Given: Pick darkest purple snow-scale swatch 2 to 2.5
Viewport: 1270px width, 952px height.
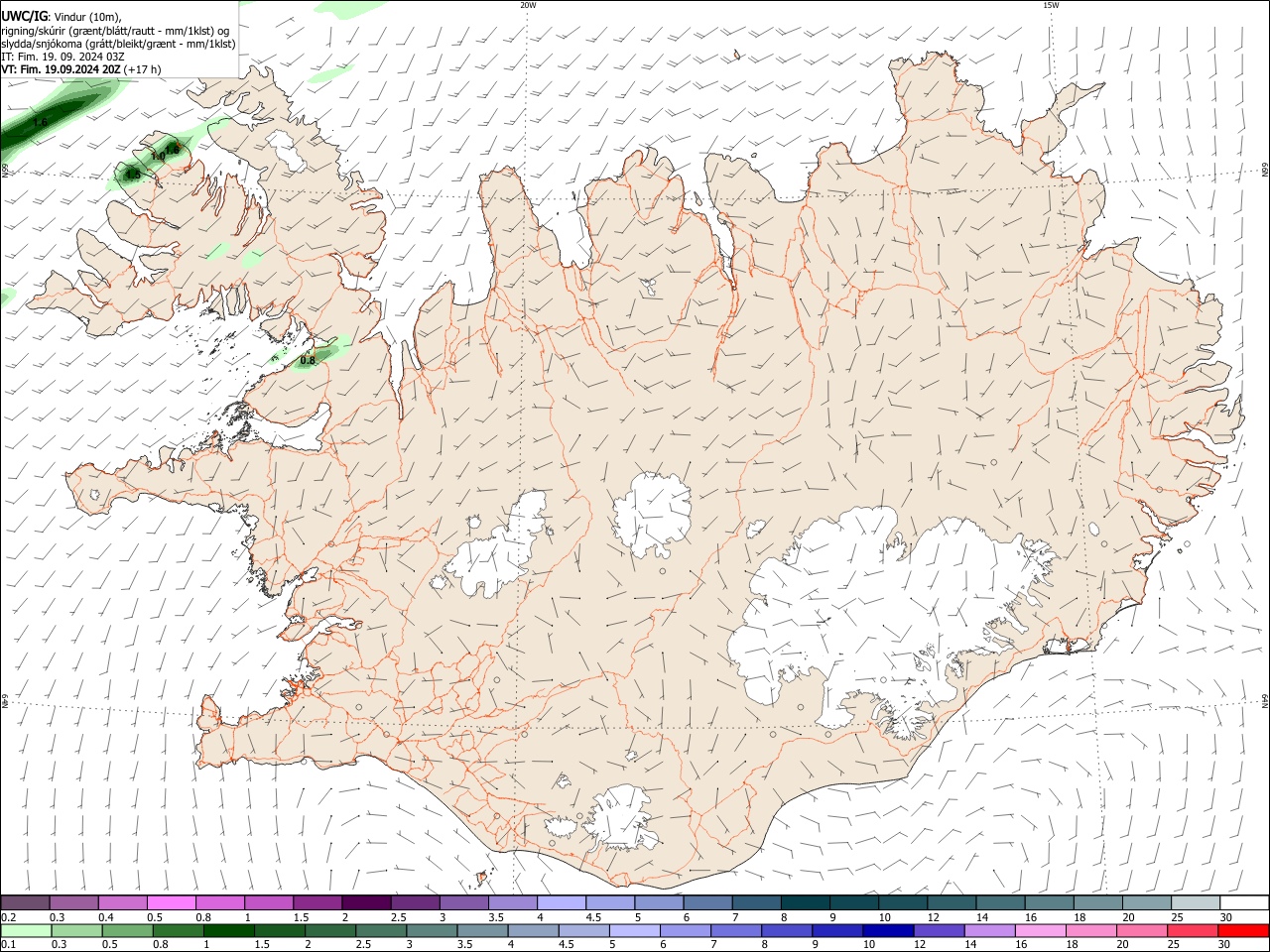Looking at the screenshot, I should coord(366,903).
